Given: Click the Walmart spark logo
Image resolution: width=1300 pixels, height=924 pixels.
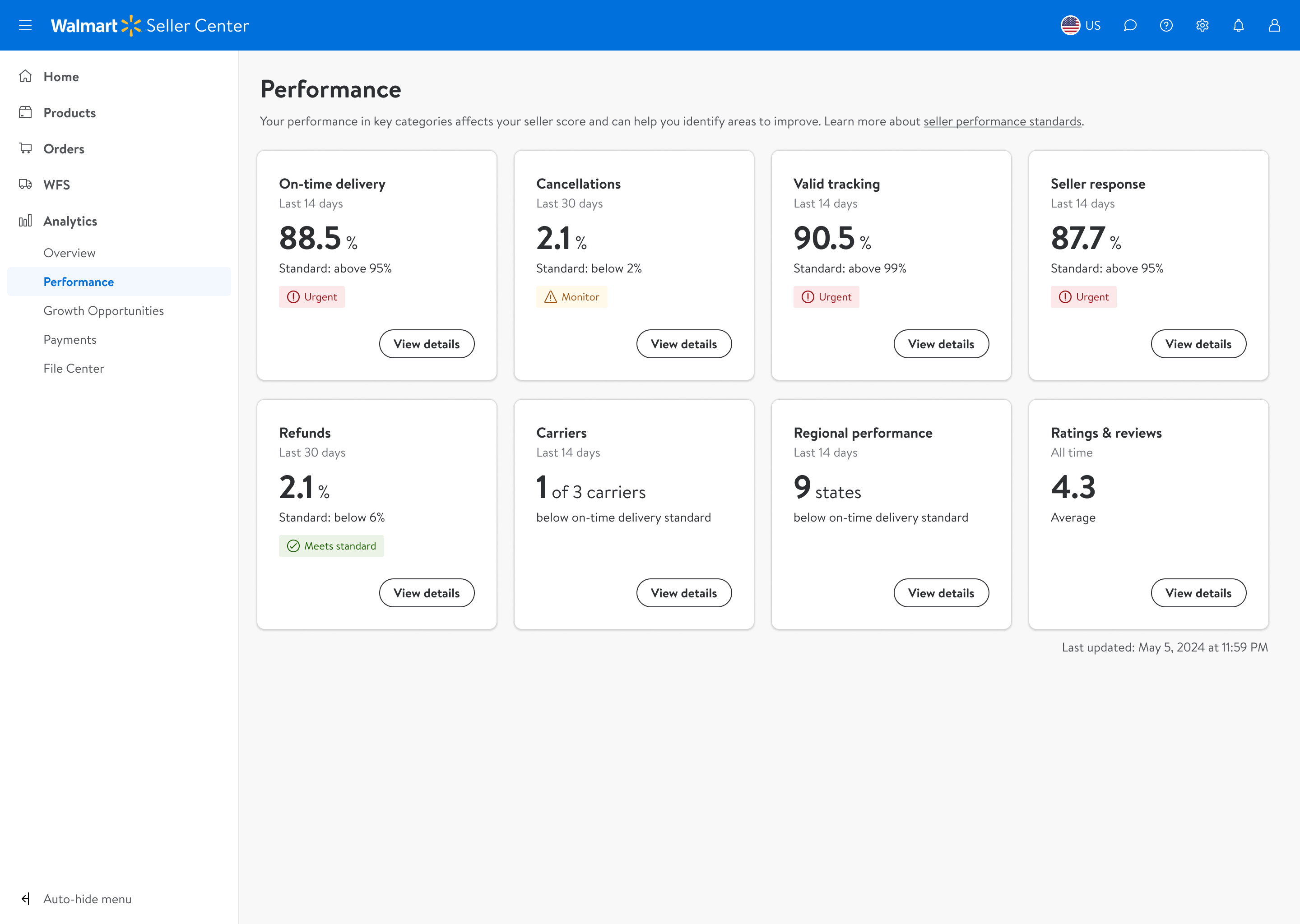Looking at the screenshot, I should tap(131, 26).
